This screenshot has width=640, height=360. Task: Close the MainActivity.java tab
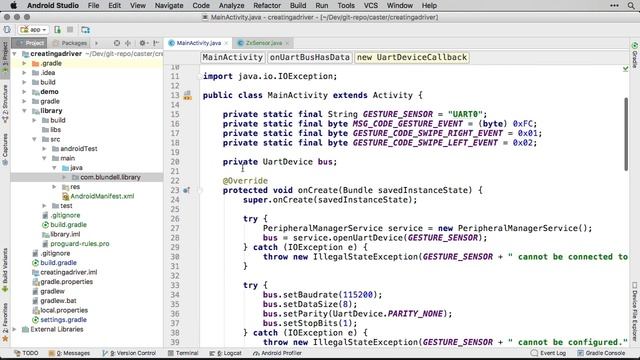226,43
